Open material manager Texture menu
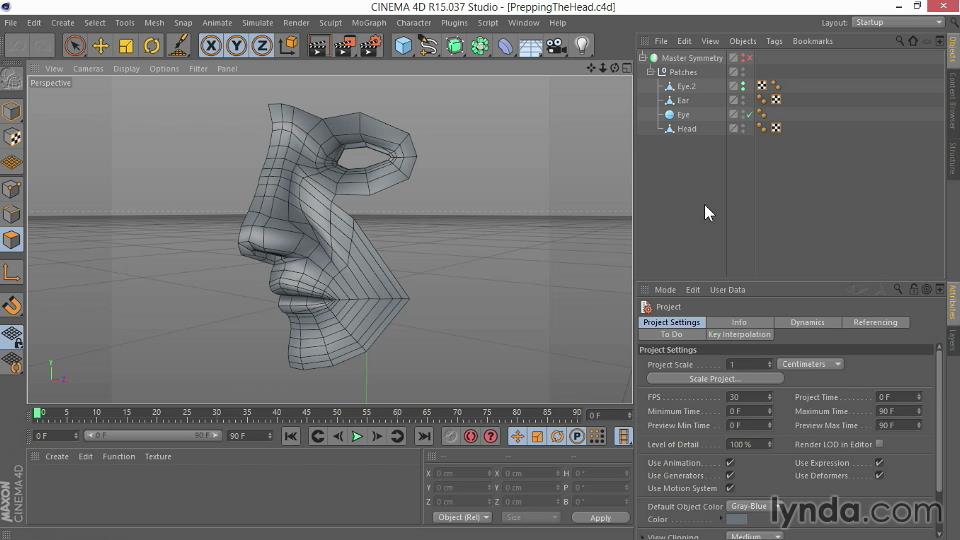The width and height of the screenshot is (960, 540). click(158, 457)
